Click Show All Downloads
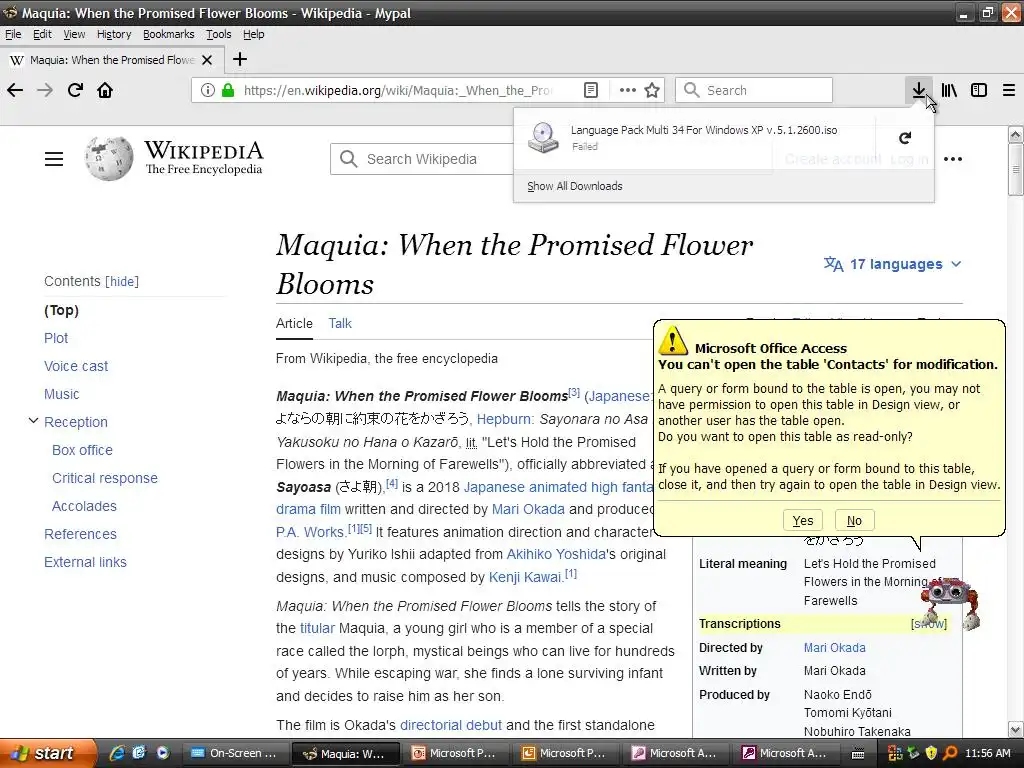The height and width of the screenshot is (768, 1024). (575, 186)
